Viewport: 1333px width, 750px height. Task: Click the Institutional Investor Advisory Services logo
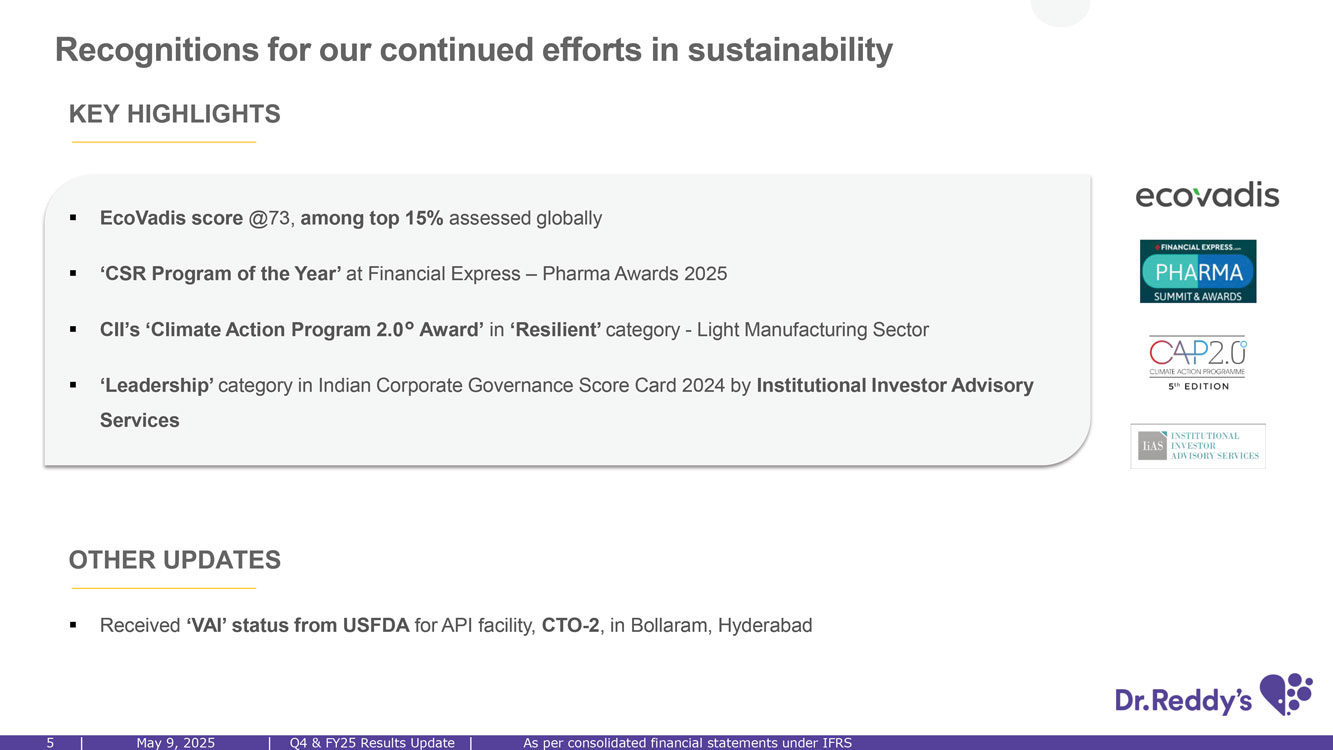click(x=1197, y=446)
